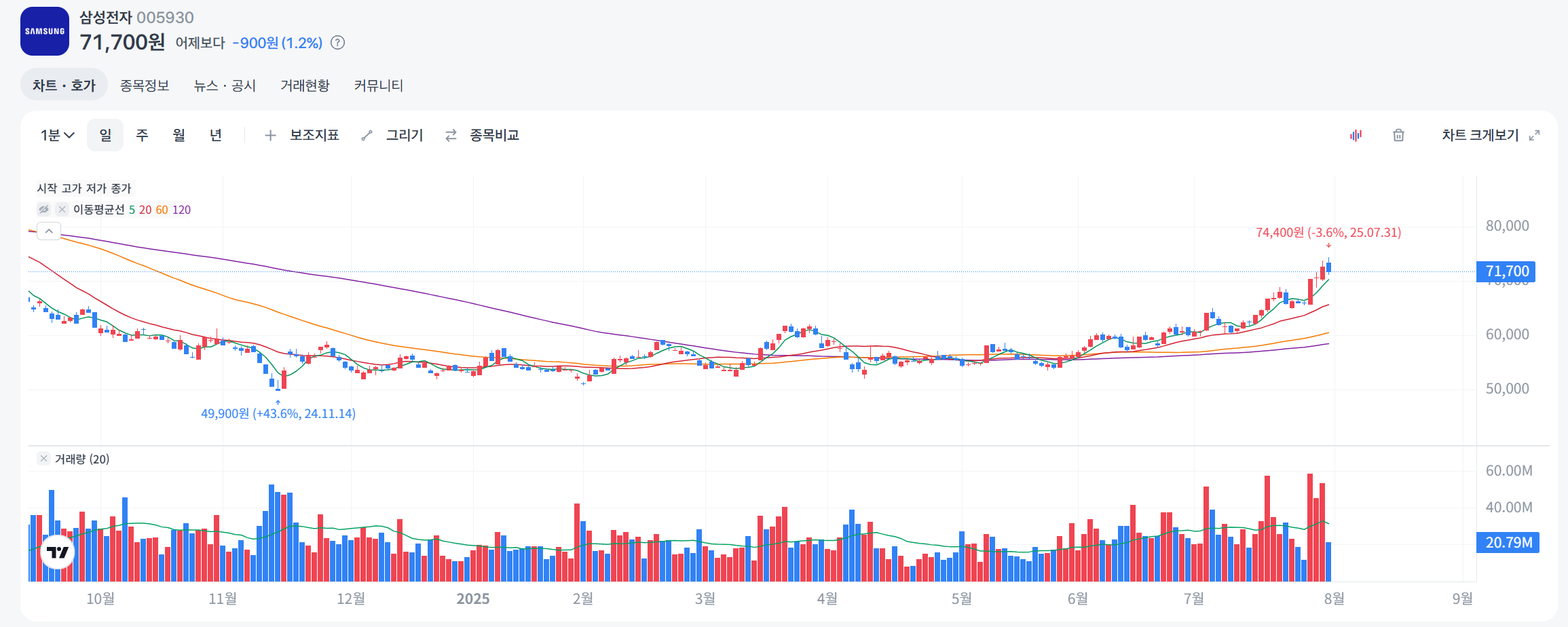This screenshot has height=627, width=1568.
Task: Click the orange 60 moving average value
Action: click(162, 210)
